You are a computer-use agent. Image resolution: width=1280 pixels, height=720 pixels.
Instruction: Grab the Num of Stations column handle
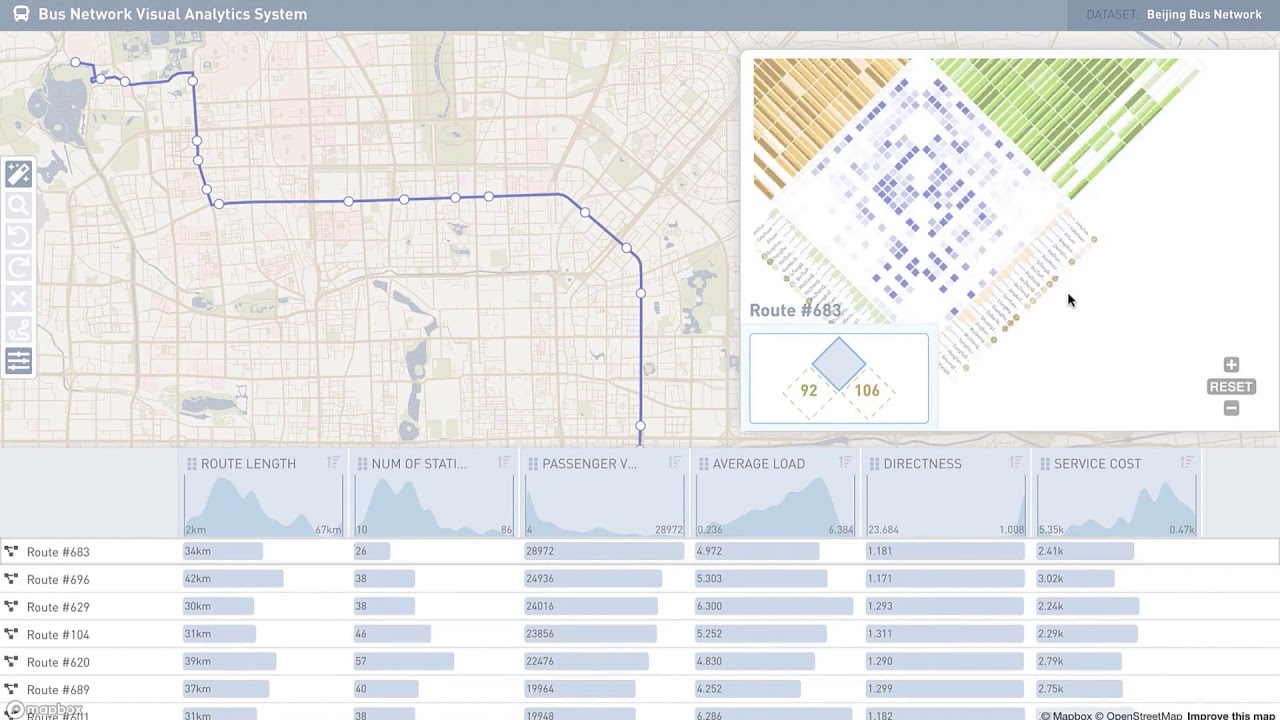pyautogui.click(x=362, y=464)
